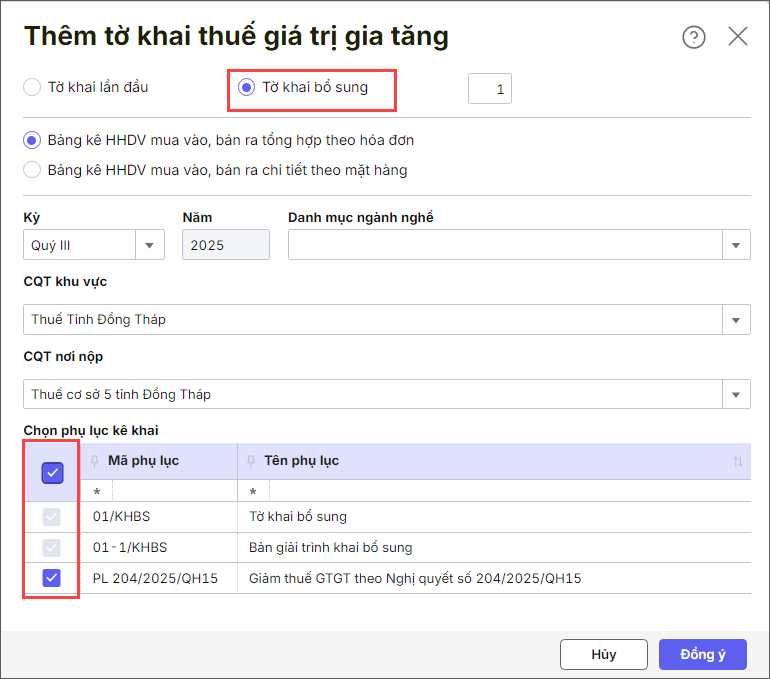Click the supplementary declaration number field
This screenshot has width=770, height=679.
point(490,89)
